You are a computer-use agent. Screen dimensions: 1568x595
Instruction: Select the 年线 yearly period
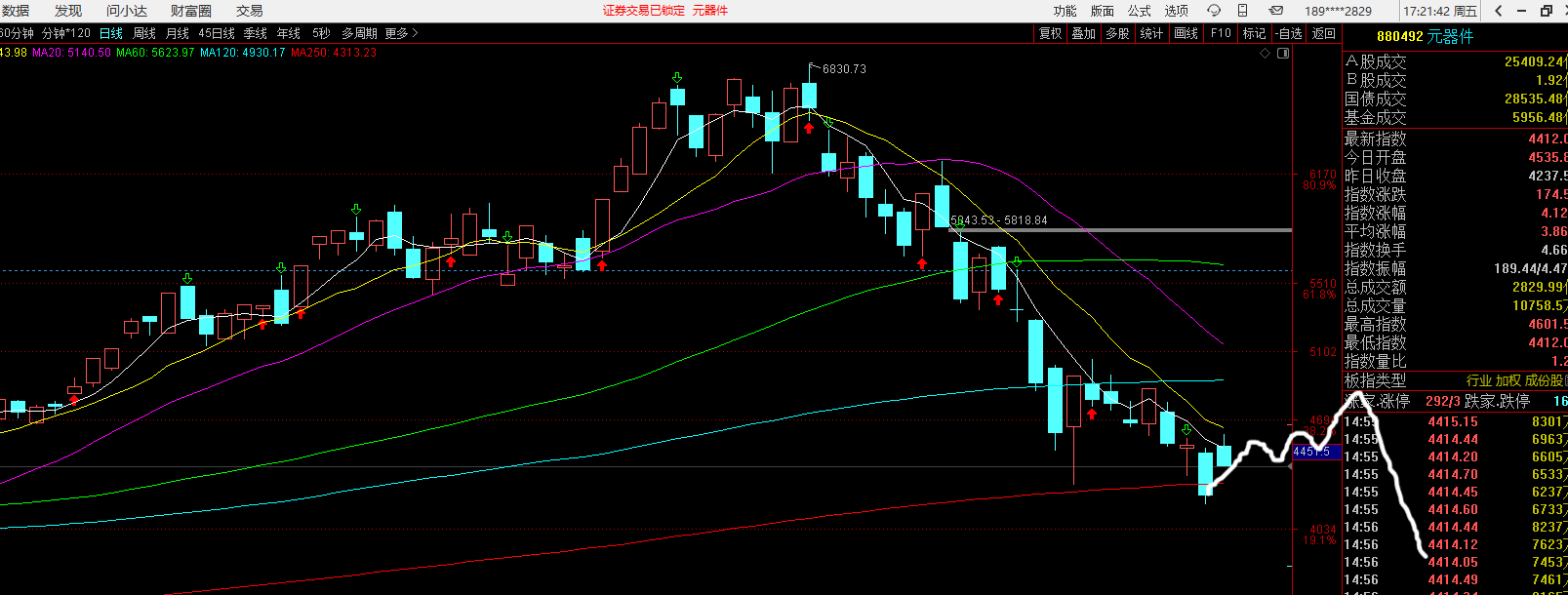click(289, 33)
